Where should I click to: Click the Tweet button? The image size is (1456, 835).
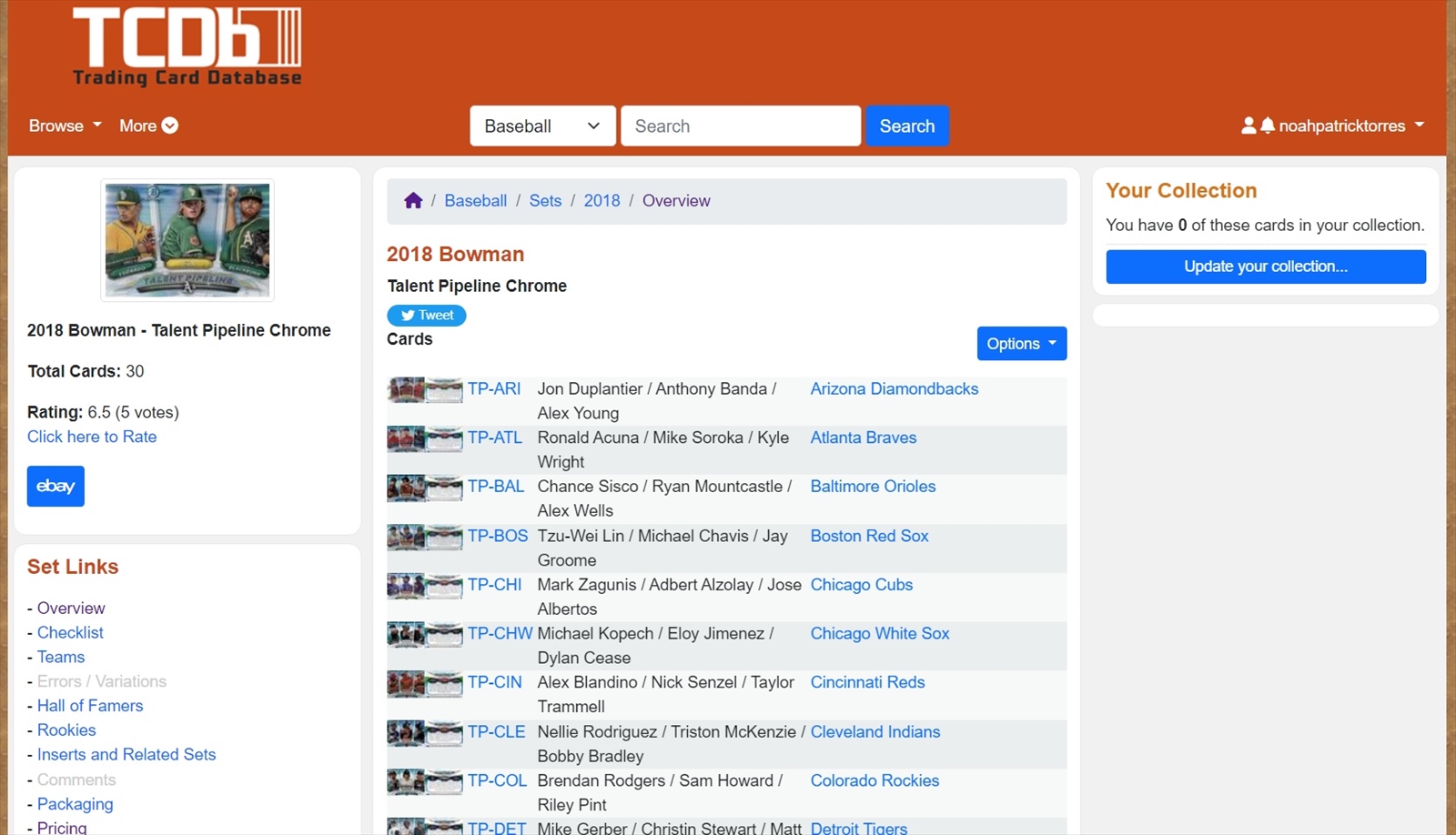click(427, 315)
